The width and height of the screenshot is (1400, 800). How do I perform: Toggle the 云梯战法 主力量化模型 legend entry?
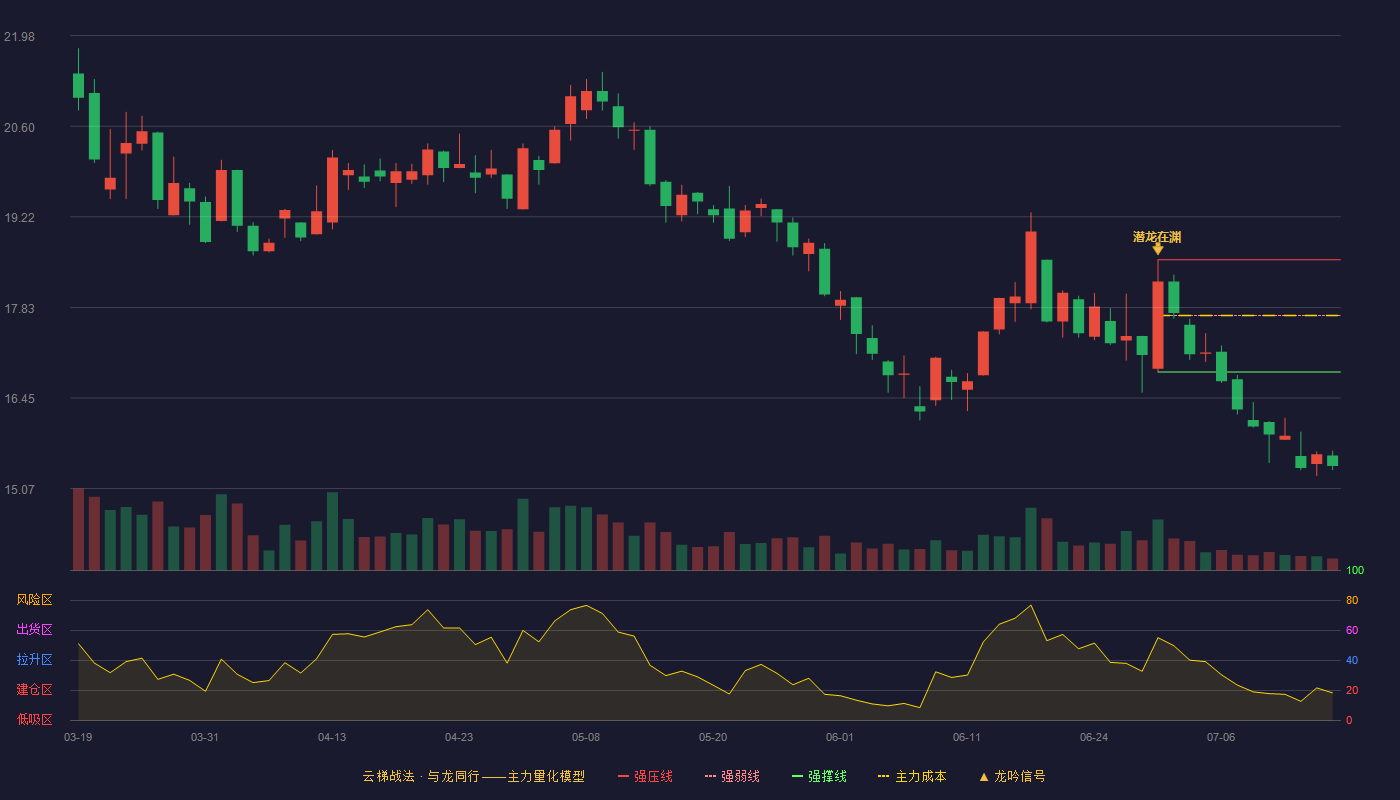click(473, 776)
